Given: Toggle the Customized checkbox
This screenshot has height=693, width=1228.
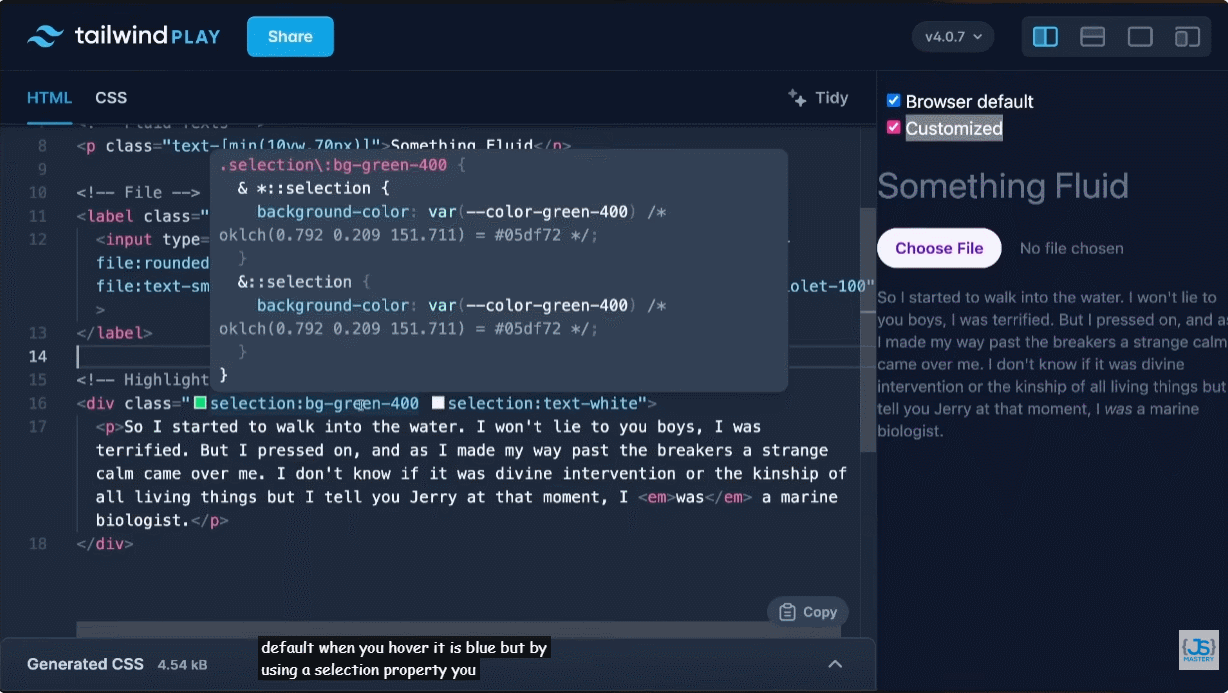Looking at the screenshot, I should pos(894,128).
